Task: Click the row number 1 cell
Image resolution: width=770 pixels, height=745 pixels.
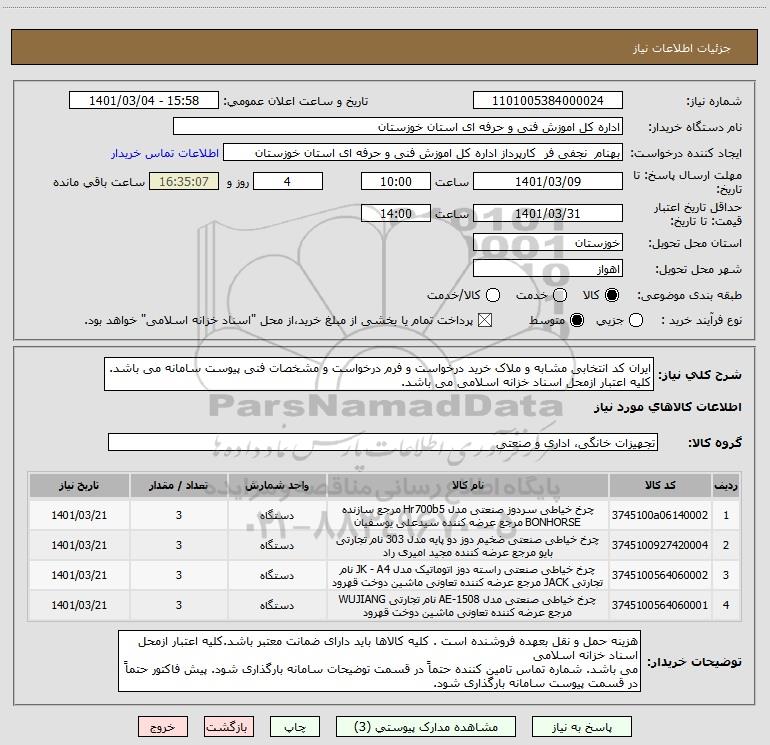Action: click(726, 515)
